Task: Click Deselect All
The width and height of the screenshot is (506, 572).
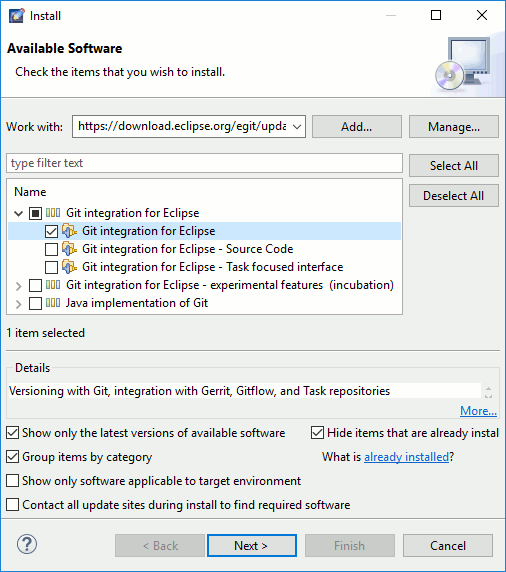Action: (454, 196)
